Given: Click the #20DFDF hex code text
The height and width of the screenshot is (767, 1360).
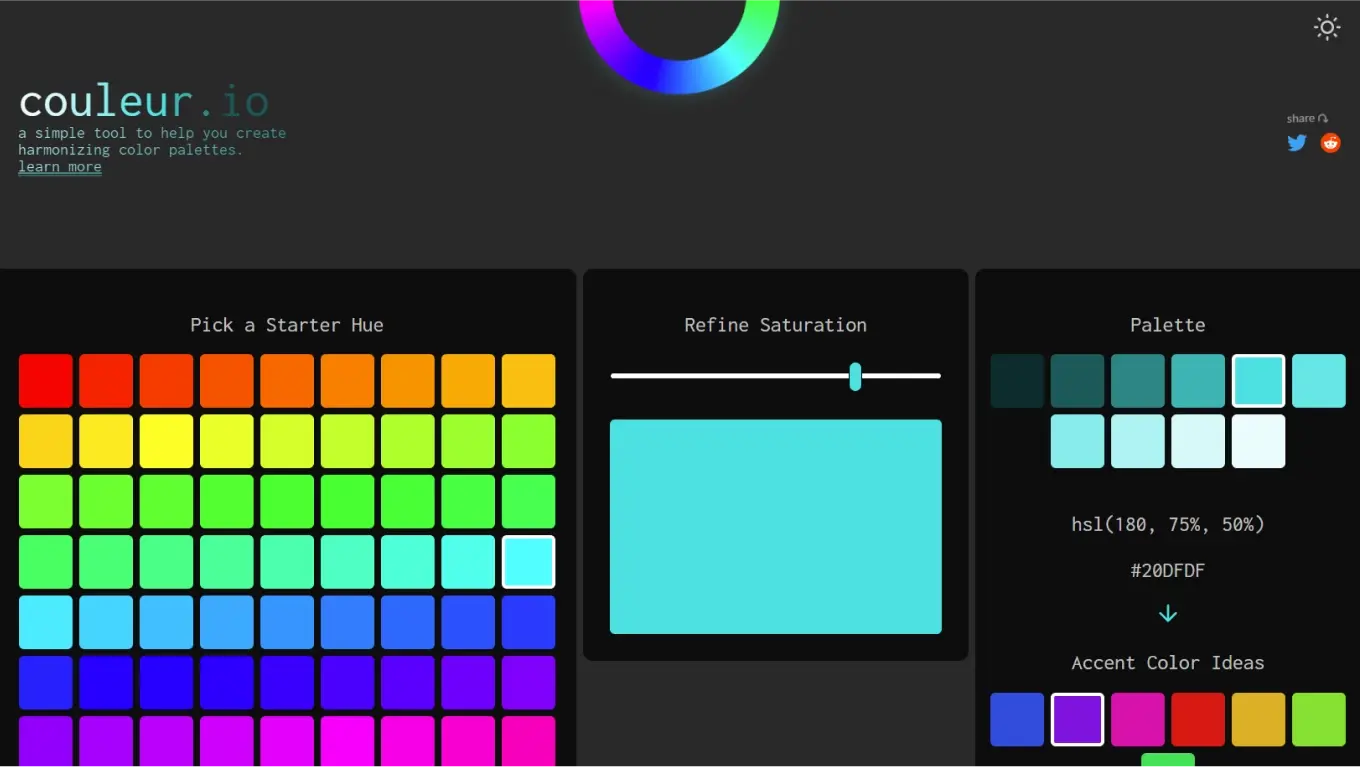Looking at the screenshot, I should pos(1167,571).
